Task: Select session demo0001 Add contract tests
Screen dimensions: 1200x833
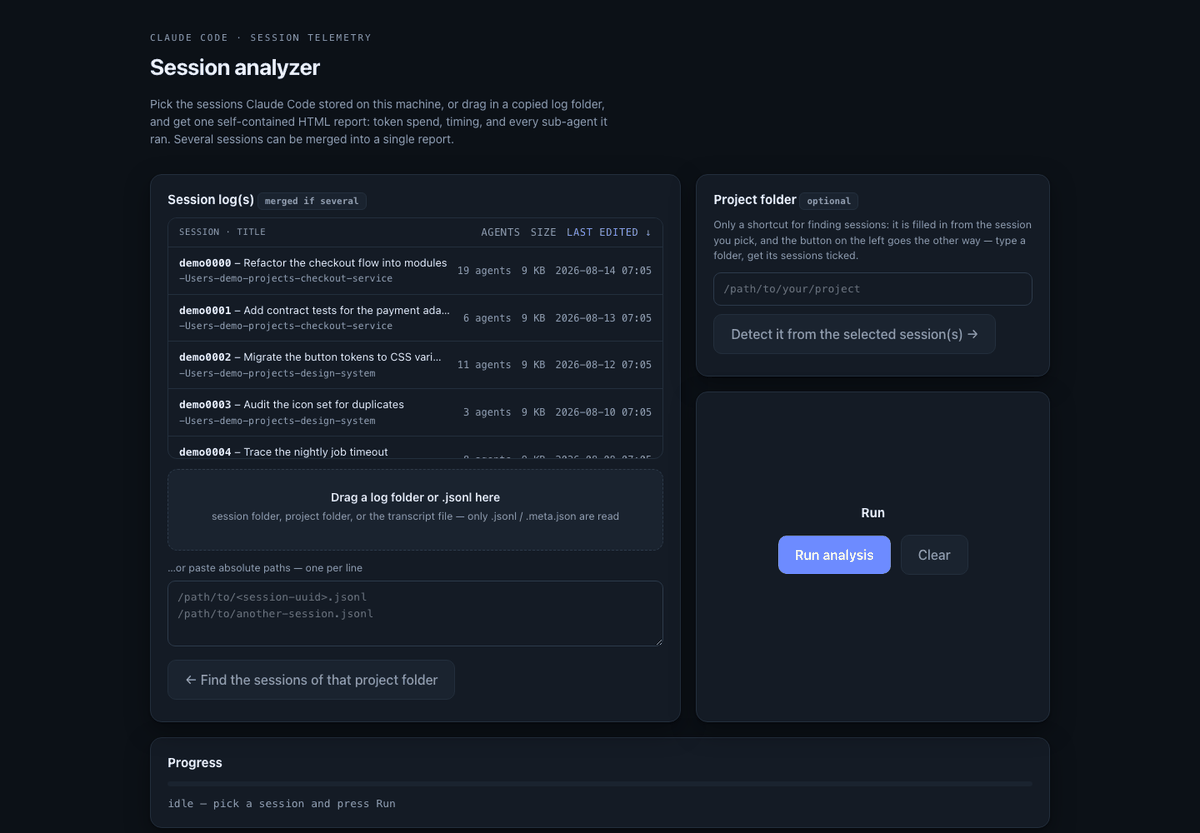Action: (x=415, y=318)
